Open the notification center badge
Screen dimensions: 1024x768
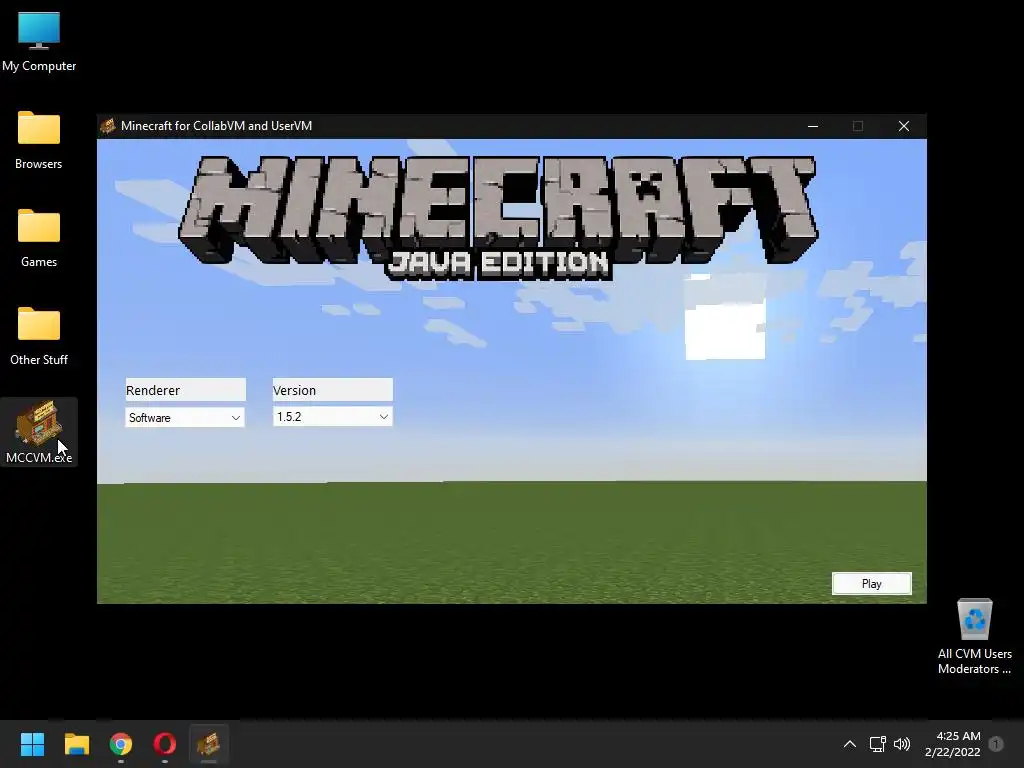click(996, 744)
